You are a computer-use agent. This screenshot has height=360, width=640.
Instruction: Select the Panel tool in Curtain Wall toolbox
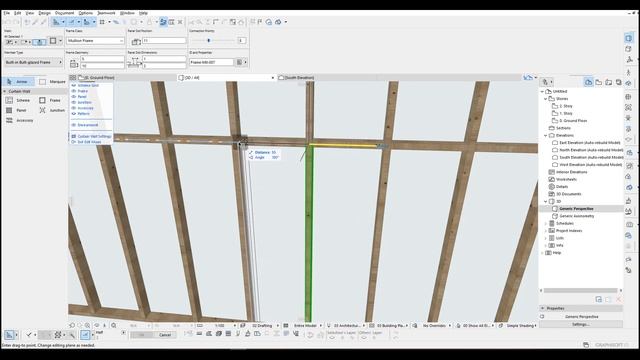pyautogui.click(x=16, y=110)
